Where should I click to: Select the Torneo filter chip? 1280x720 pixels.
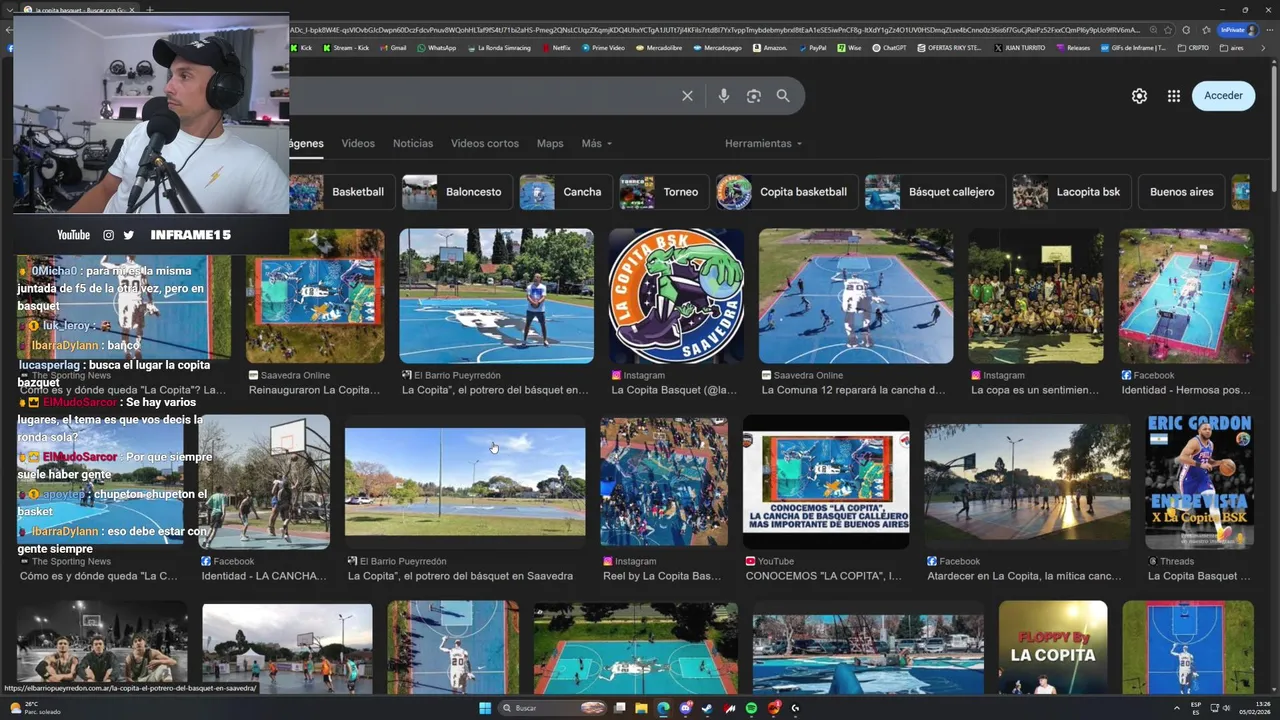[664, 192]
